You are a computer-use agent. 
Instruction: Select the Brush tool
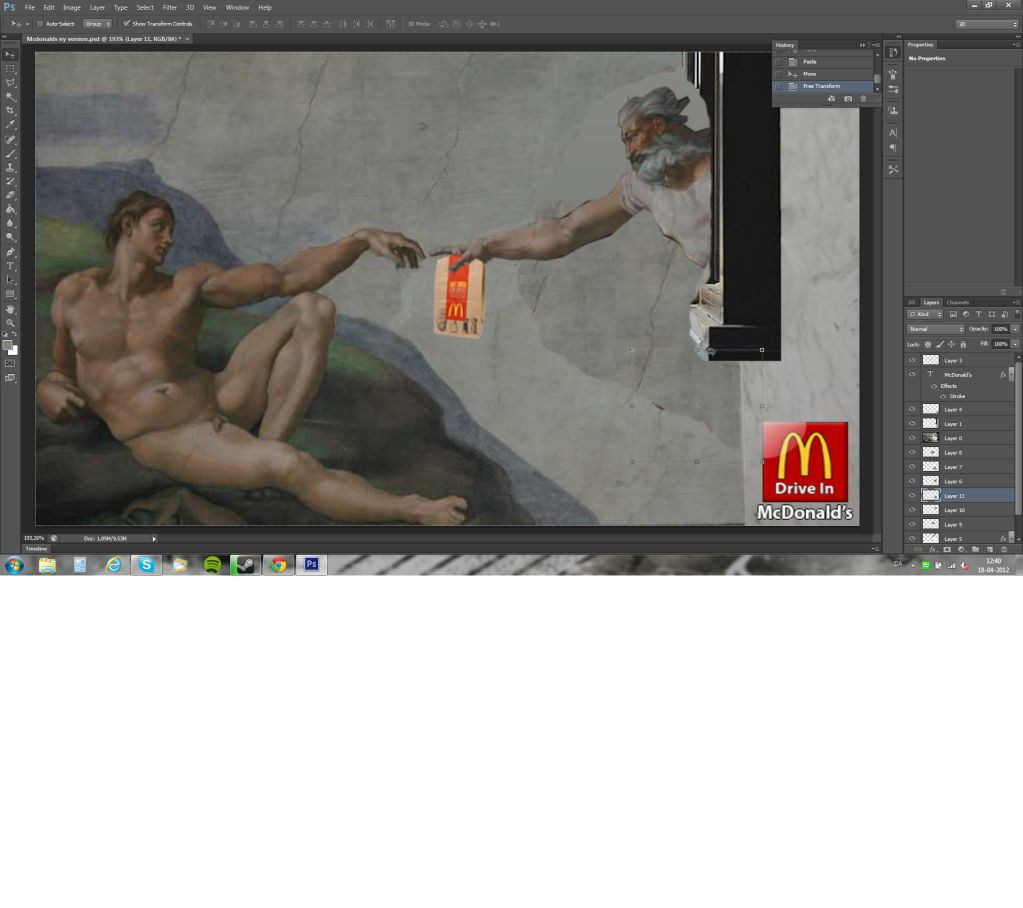[10, 154]
